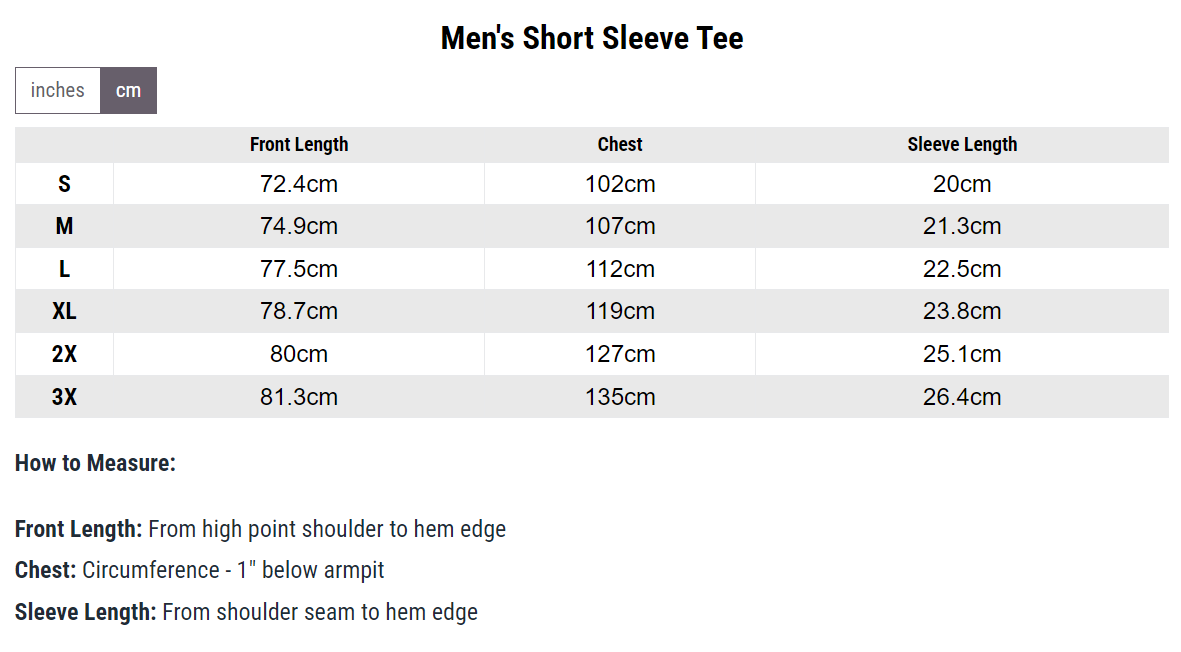Screen dimensions: 1181x652
Task: Select the Front Length column header
Action: [x=299, y=145]
